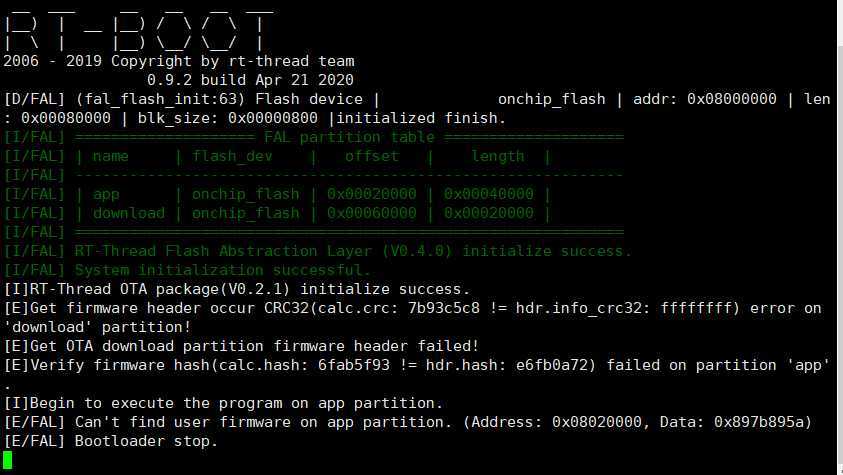Viewport: 843px width, 475px height.
Task: Click download partition offset 0x00060000
Action: (371, 213)
